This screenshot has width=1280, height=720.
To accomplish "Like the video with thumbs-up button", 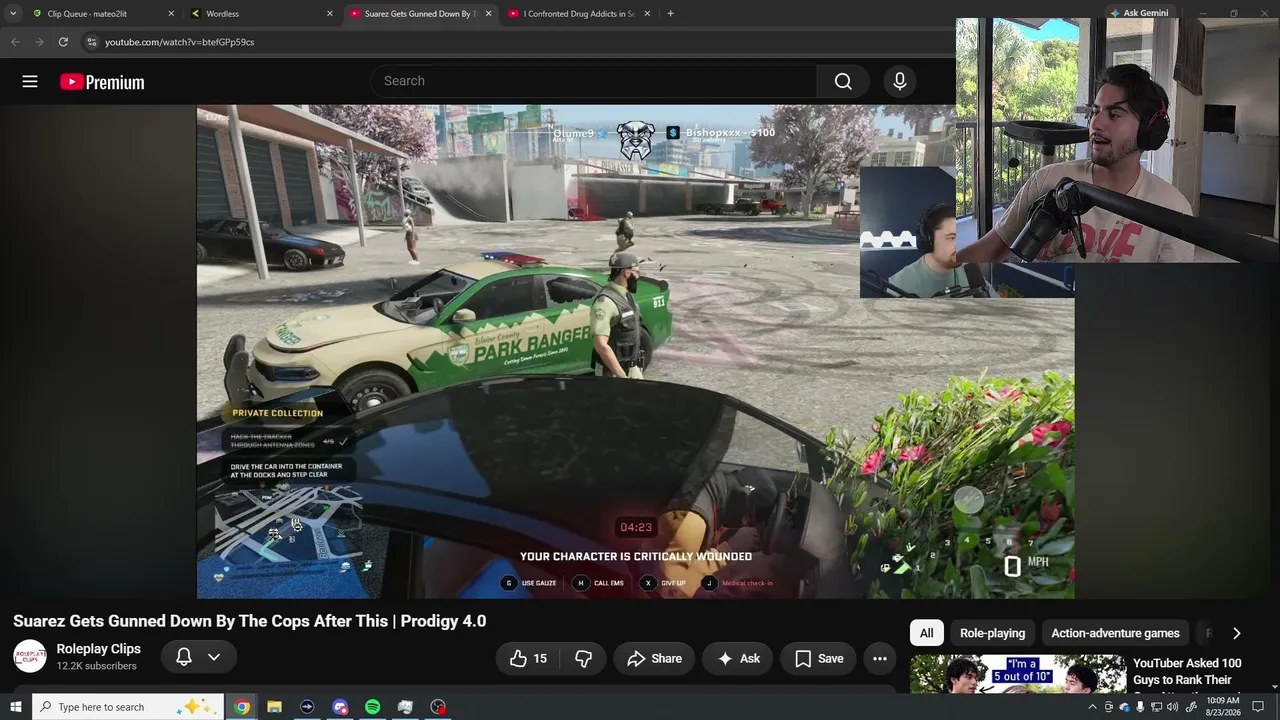I will click(528, 658).
